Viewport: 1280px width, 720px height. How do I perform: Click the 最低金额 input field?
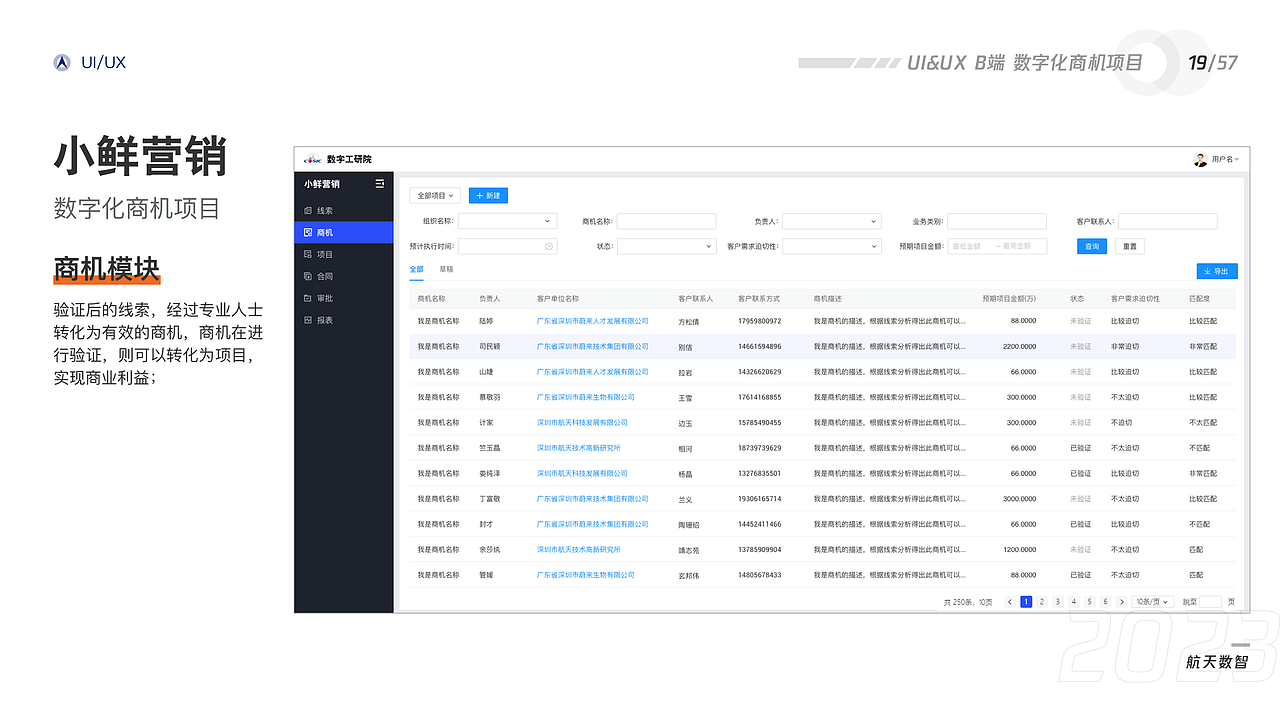pos(969,246)
